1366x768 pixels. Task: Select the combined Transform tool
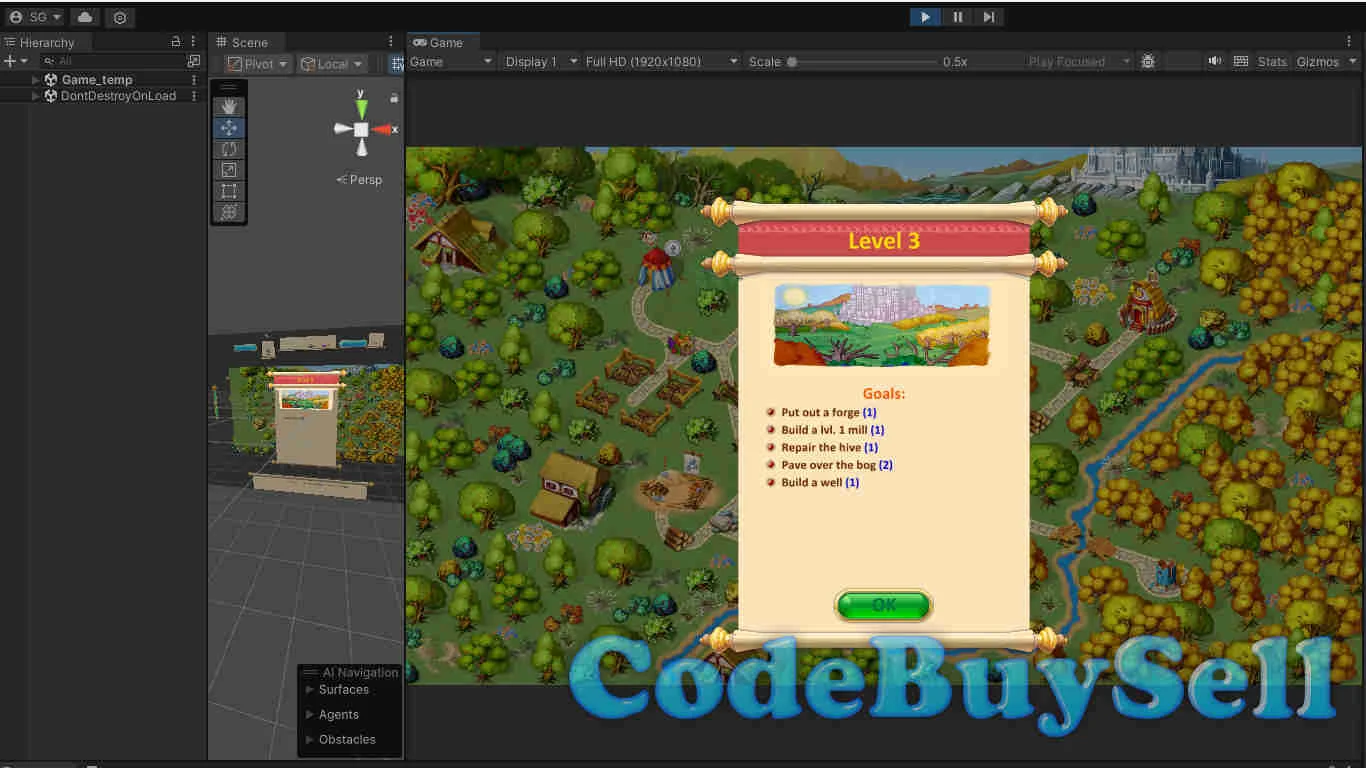pyautogui.click(x=229, y=212)
